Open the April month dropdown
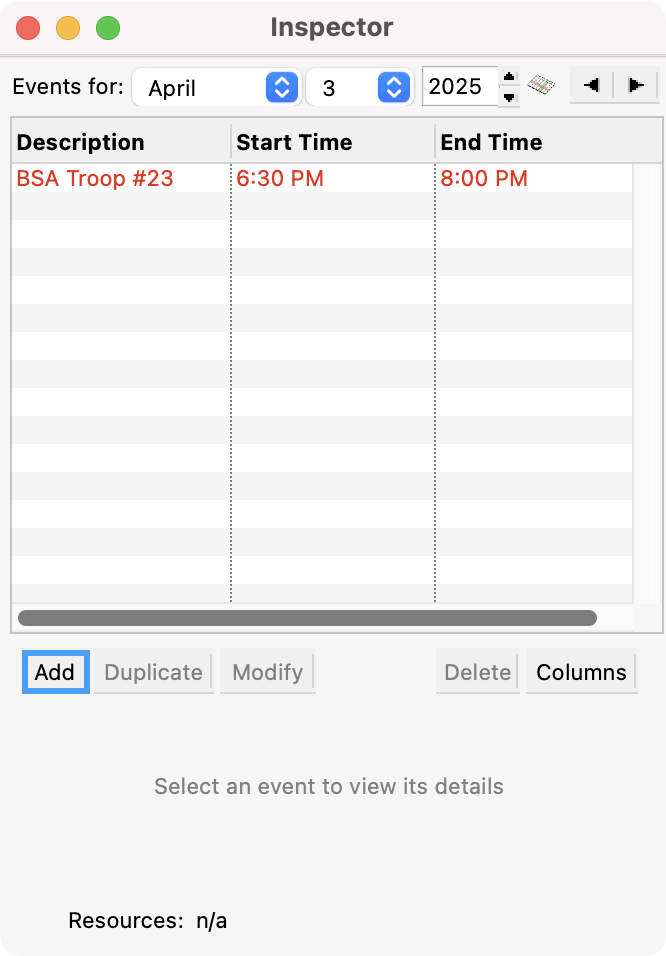 click(216, 88)
